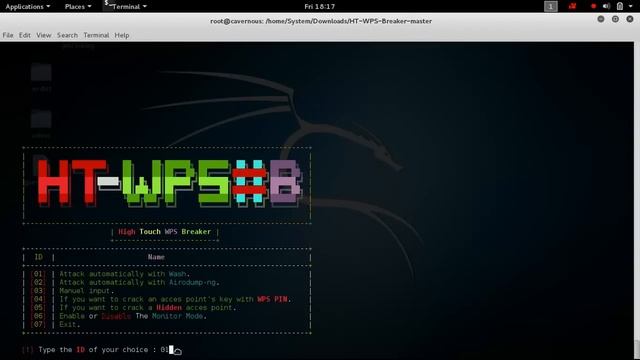Click the Fri 18:17 clock

[x=320, y=7]
